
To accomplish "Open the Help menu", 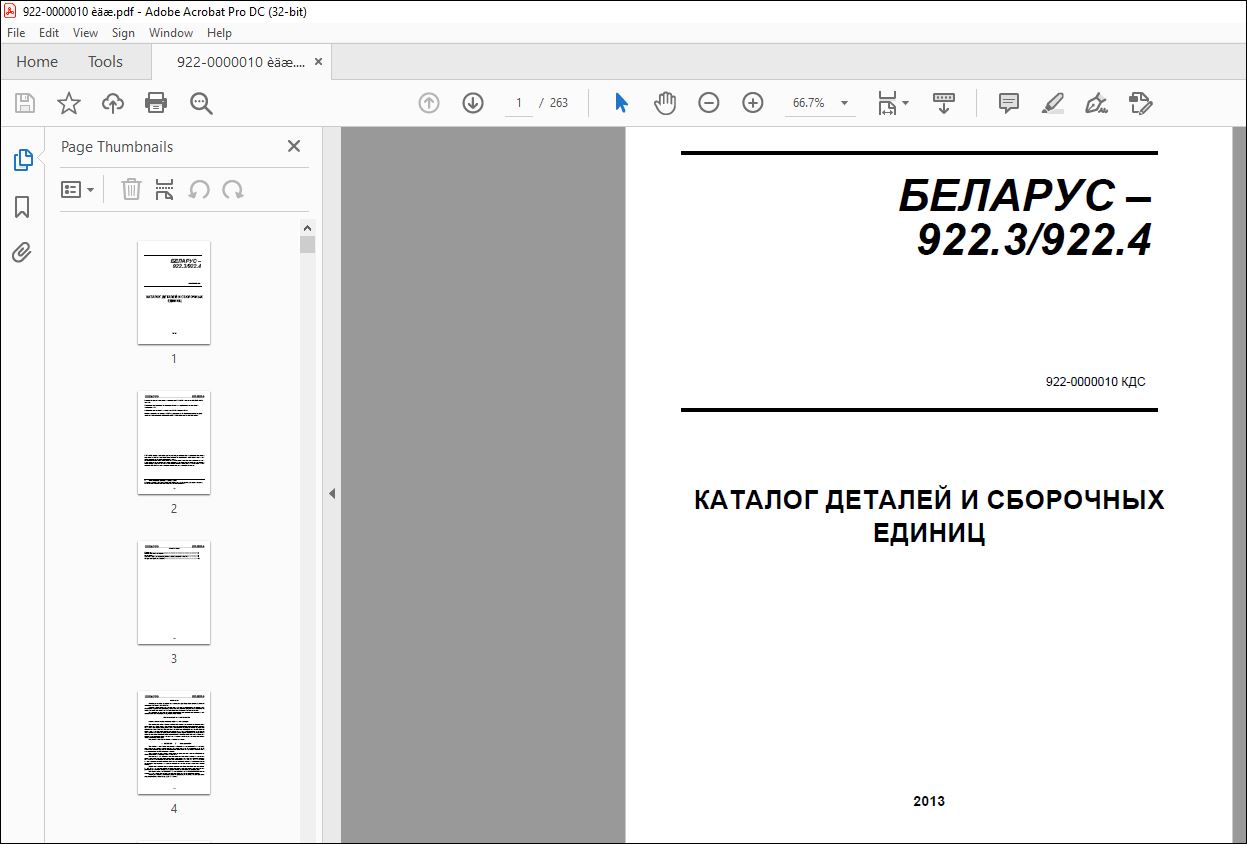I will coord(219,33).
